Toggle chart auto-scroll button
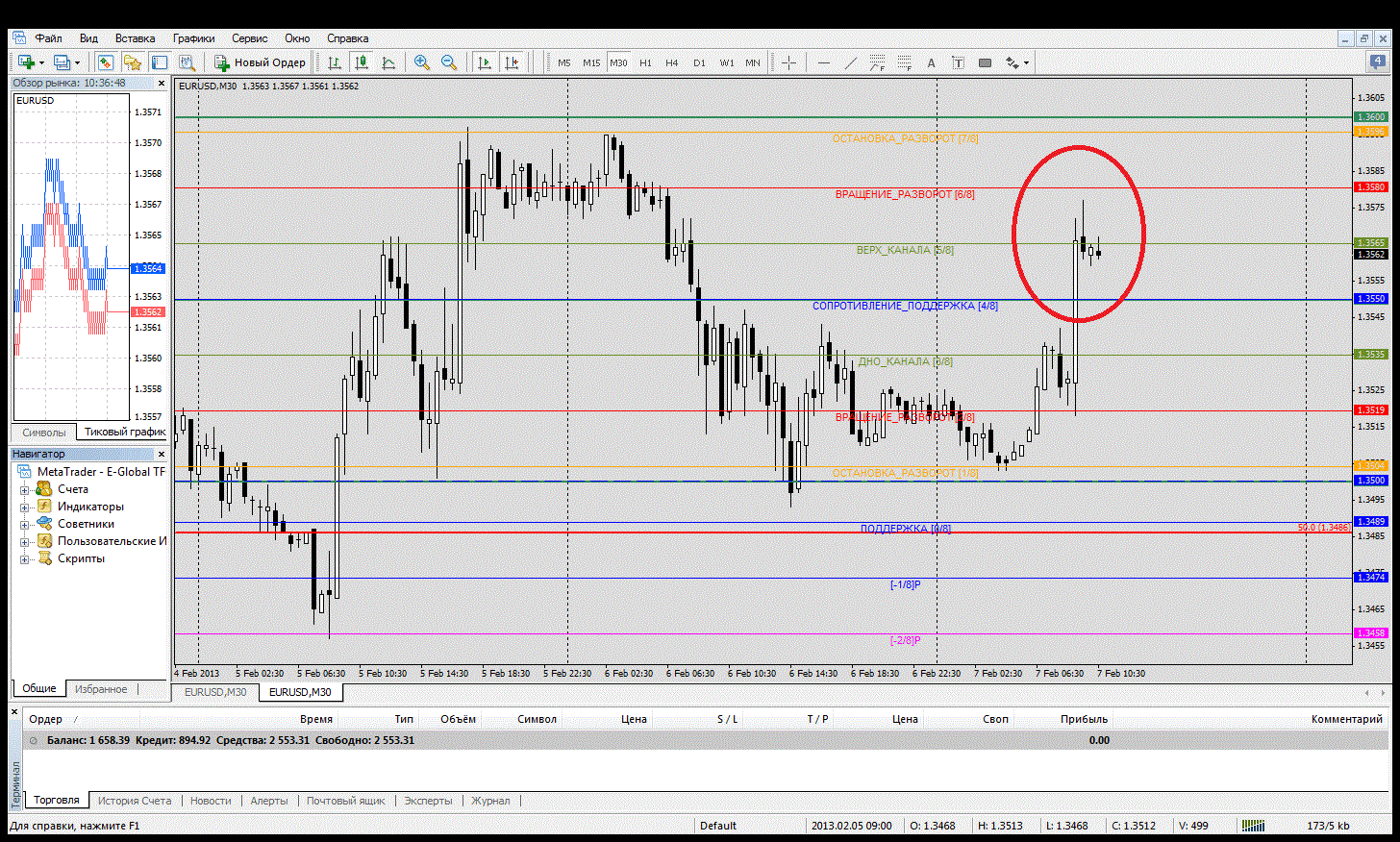Screen dimensions: 1400x842 485,62
